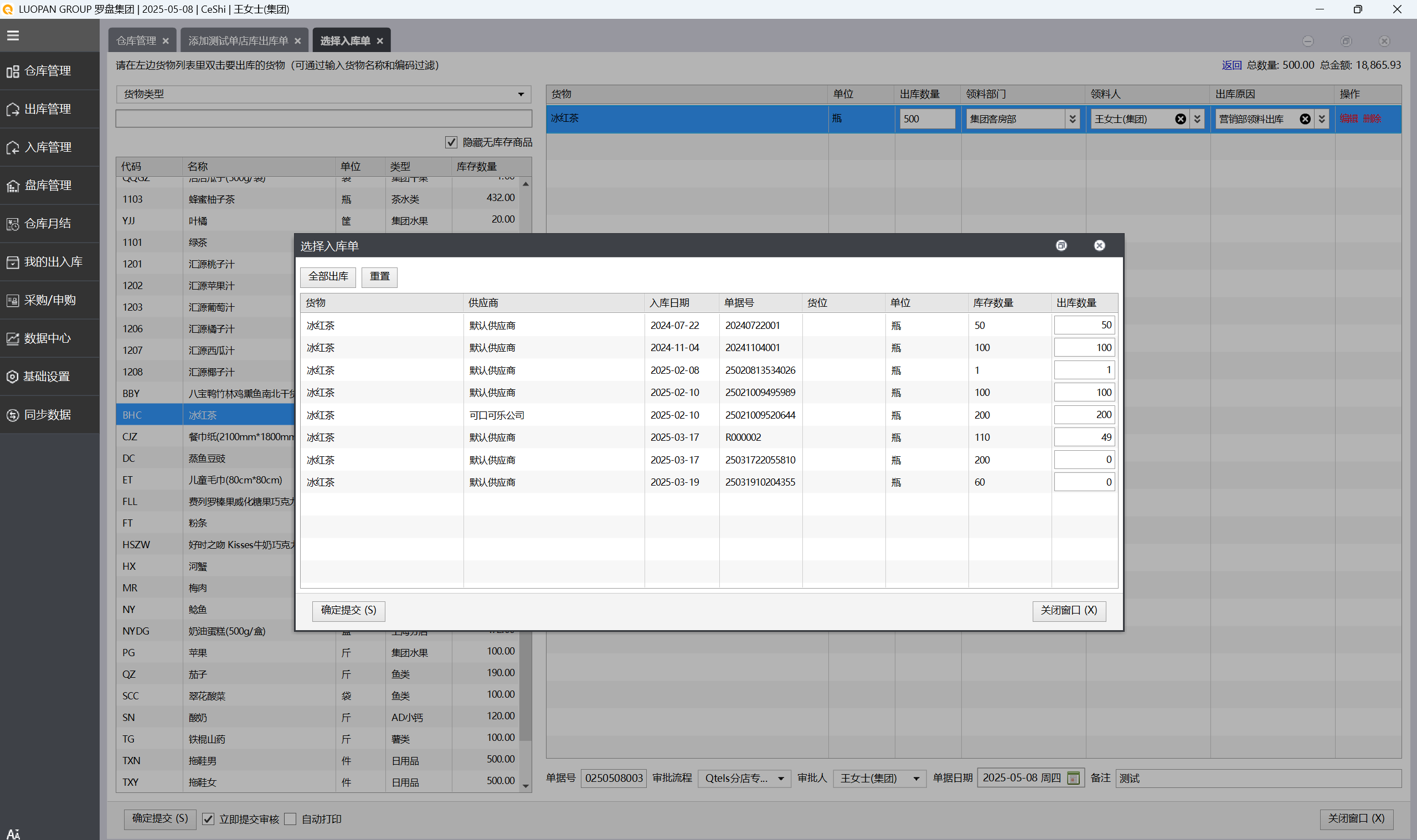The height and width of the screenshot is (840, 1417).
Task: Edit 出库数量 for receipt R000002
Action: point(1084,437)
